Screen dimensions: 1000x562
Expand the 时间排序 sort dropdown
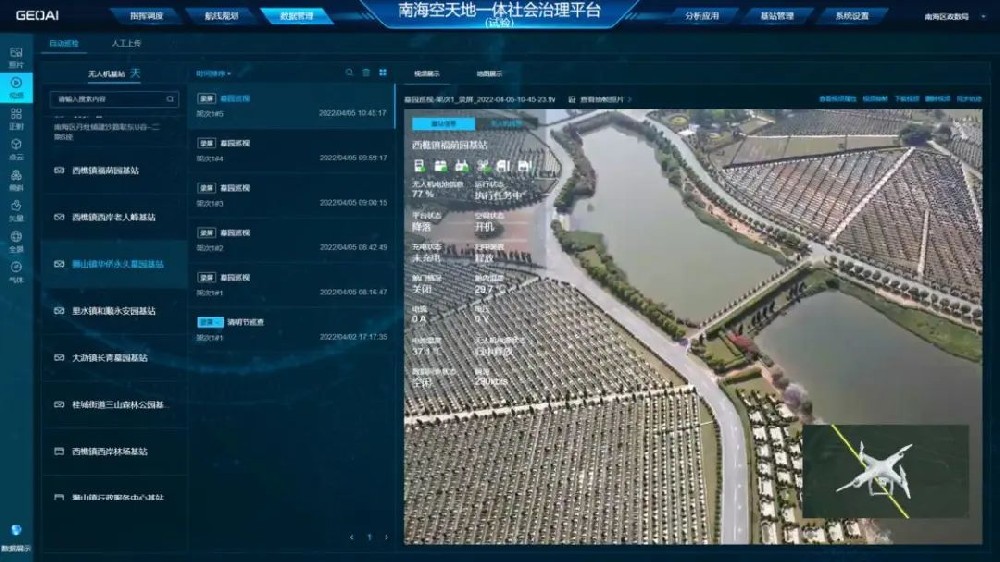pyautogui.click(x=213, y=73)
